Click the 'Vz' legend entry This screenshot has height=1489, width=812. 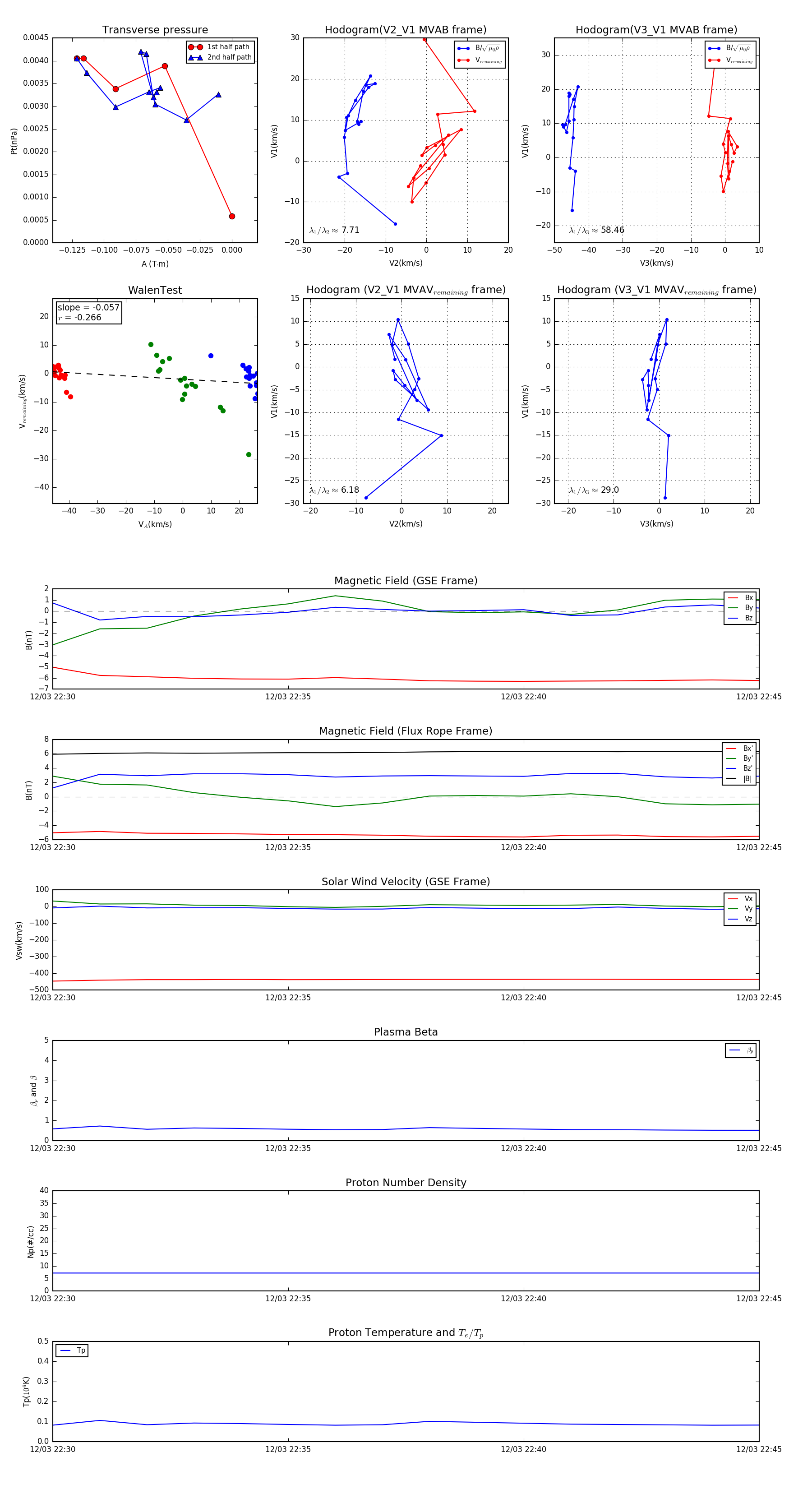[741, 919]
